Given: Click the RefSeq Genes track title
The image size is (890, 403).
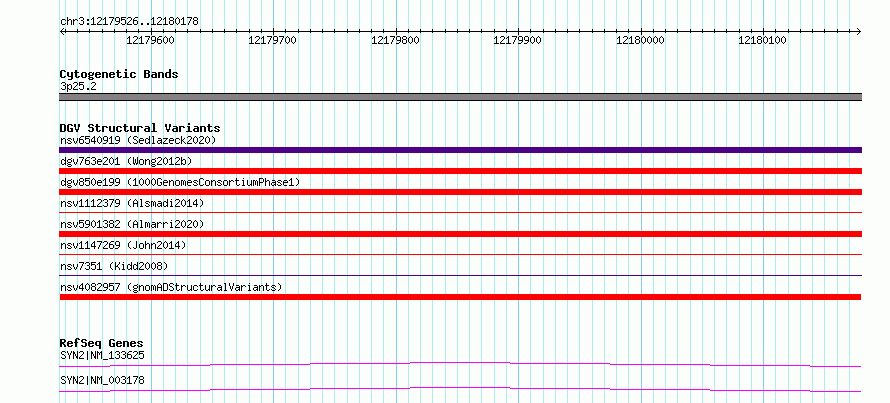Looking at the screenshot, I should point(102,343).
